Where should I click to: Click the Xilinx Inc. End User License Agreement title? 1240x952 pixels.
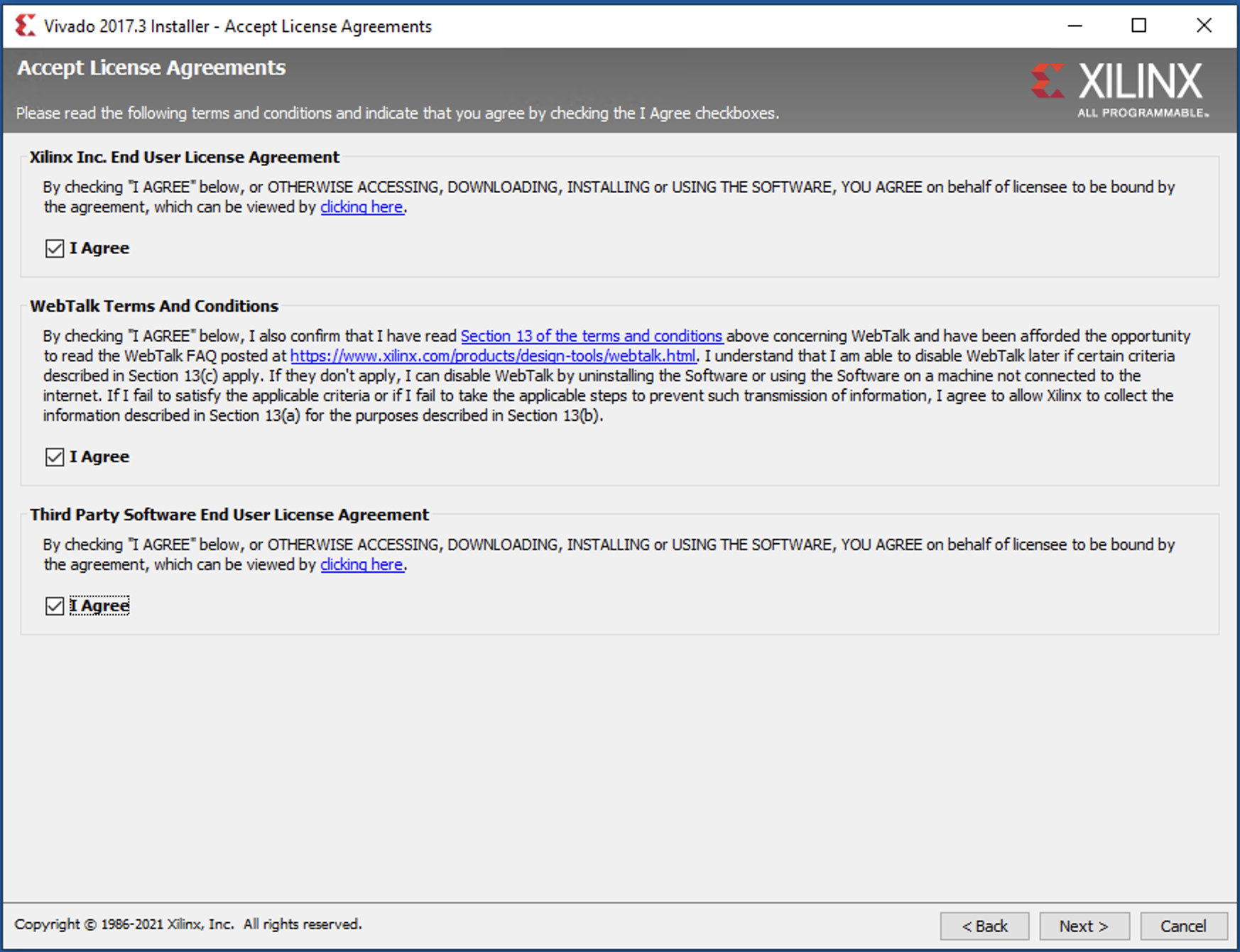pos(185,157)
